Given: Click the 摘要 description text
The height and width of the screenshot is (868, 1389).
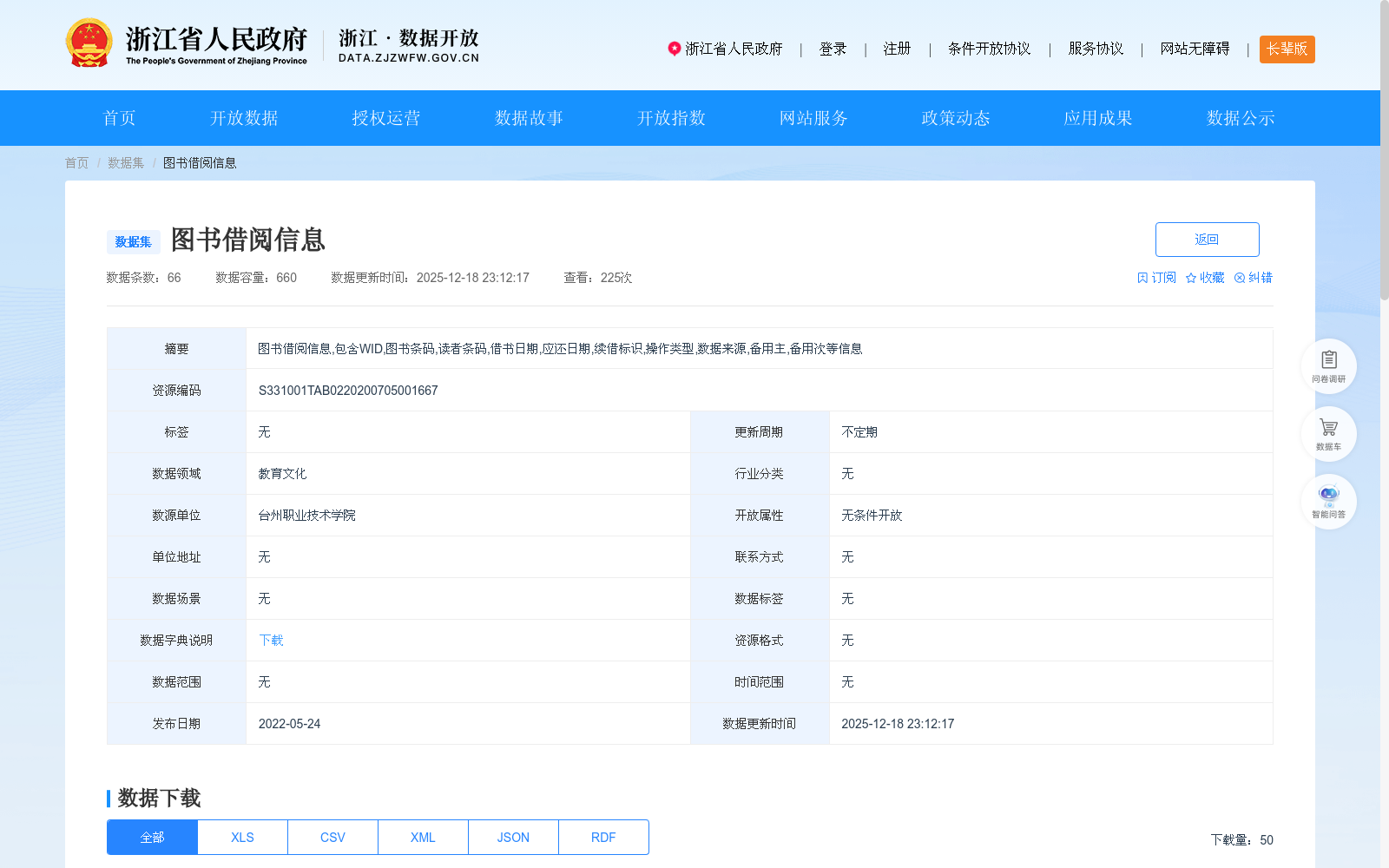Looking at the screenshot, I should click(560, 349).
